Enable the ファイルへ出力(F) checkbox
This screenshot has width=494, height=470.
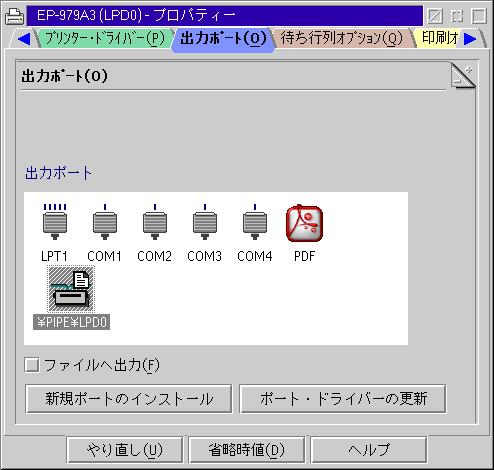32,365
